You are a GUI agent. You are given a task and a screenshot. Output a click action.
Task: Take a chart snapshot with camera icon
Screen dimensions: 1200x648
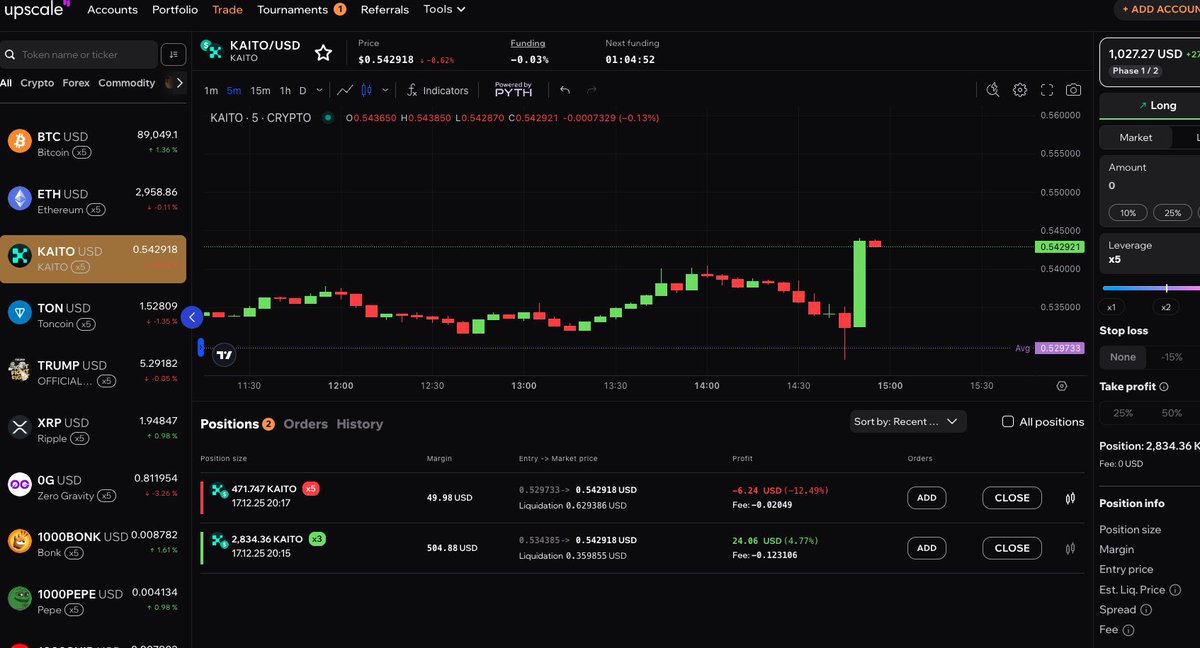[x=1073, y=90]
